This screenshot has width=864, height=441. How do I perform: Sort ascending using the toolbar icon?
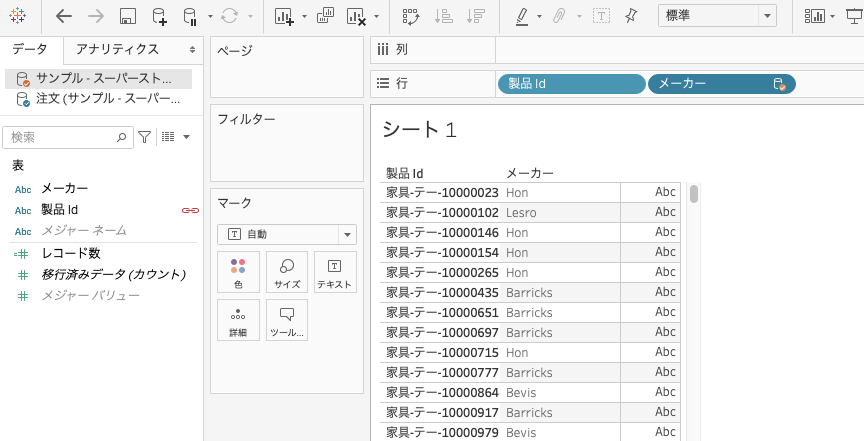(x=443, y=17)
